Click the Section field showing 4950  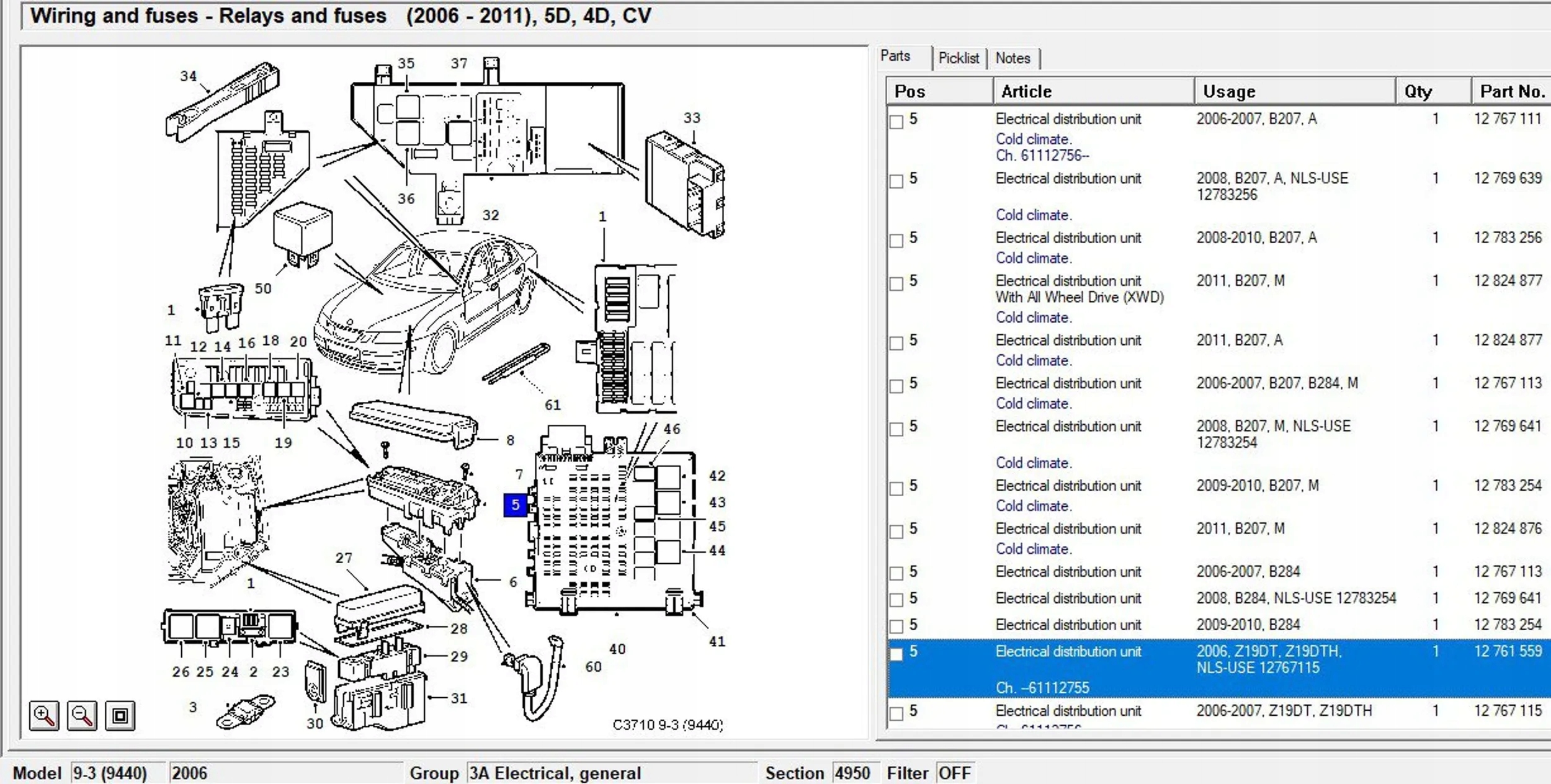(856, 773)
